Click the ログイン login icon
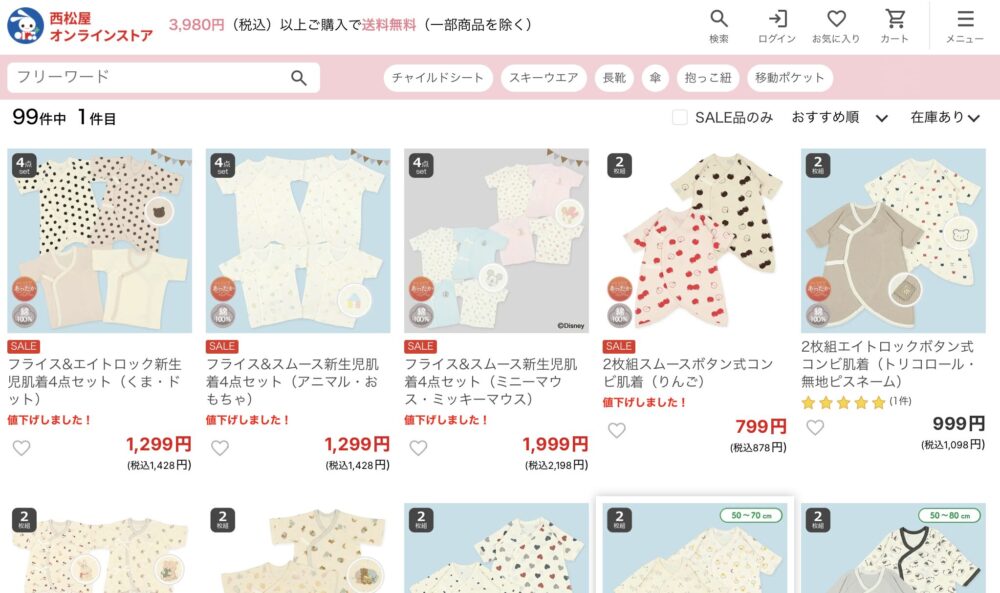The height and width of the screenshot is (593, 1000). (777, 26)
